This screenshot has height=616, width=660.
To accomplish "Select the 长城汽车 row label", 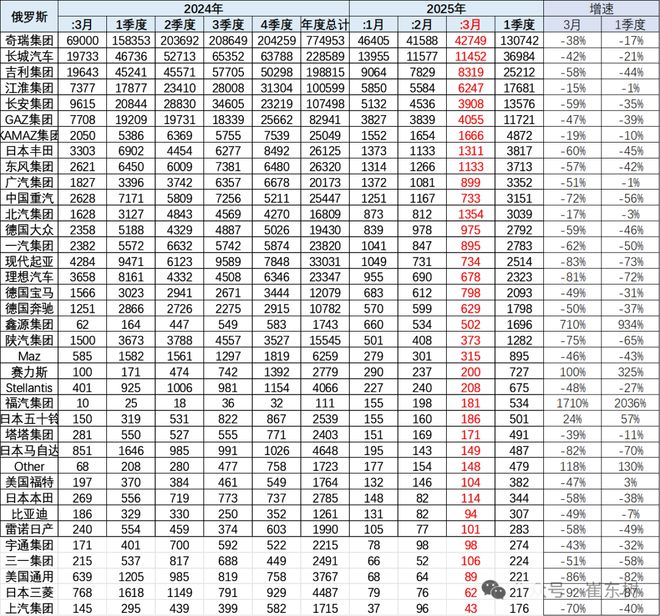I will click(29, 56).
